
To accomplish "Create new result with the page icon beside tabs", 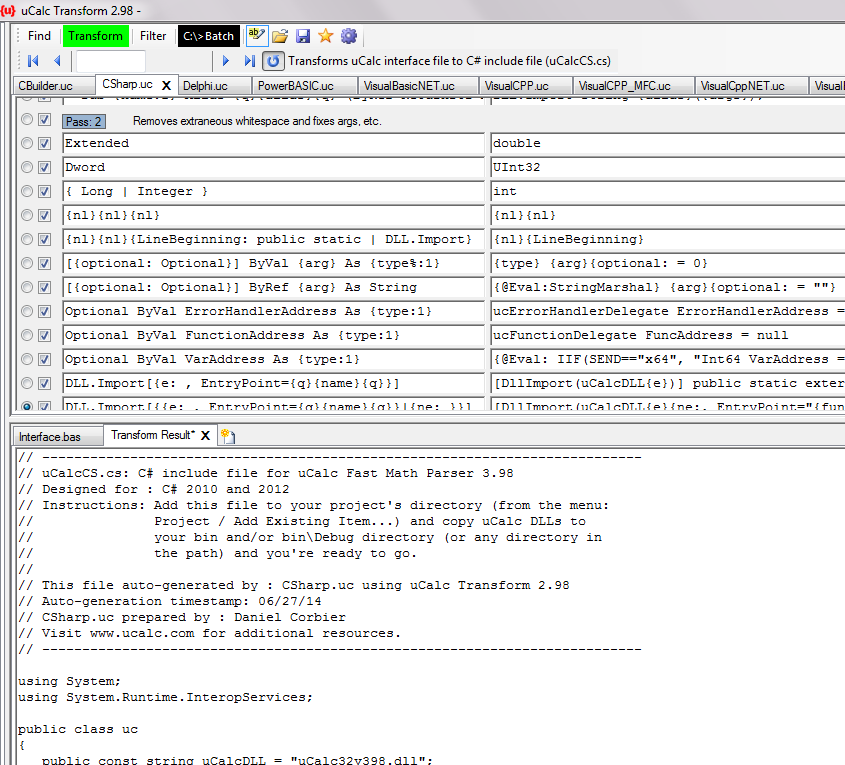I will point(226,436).
